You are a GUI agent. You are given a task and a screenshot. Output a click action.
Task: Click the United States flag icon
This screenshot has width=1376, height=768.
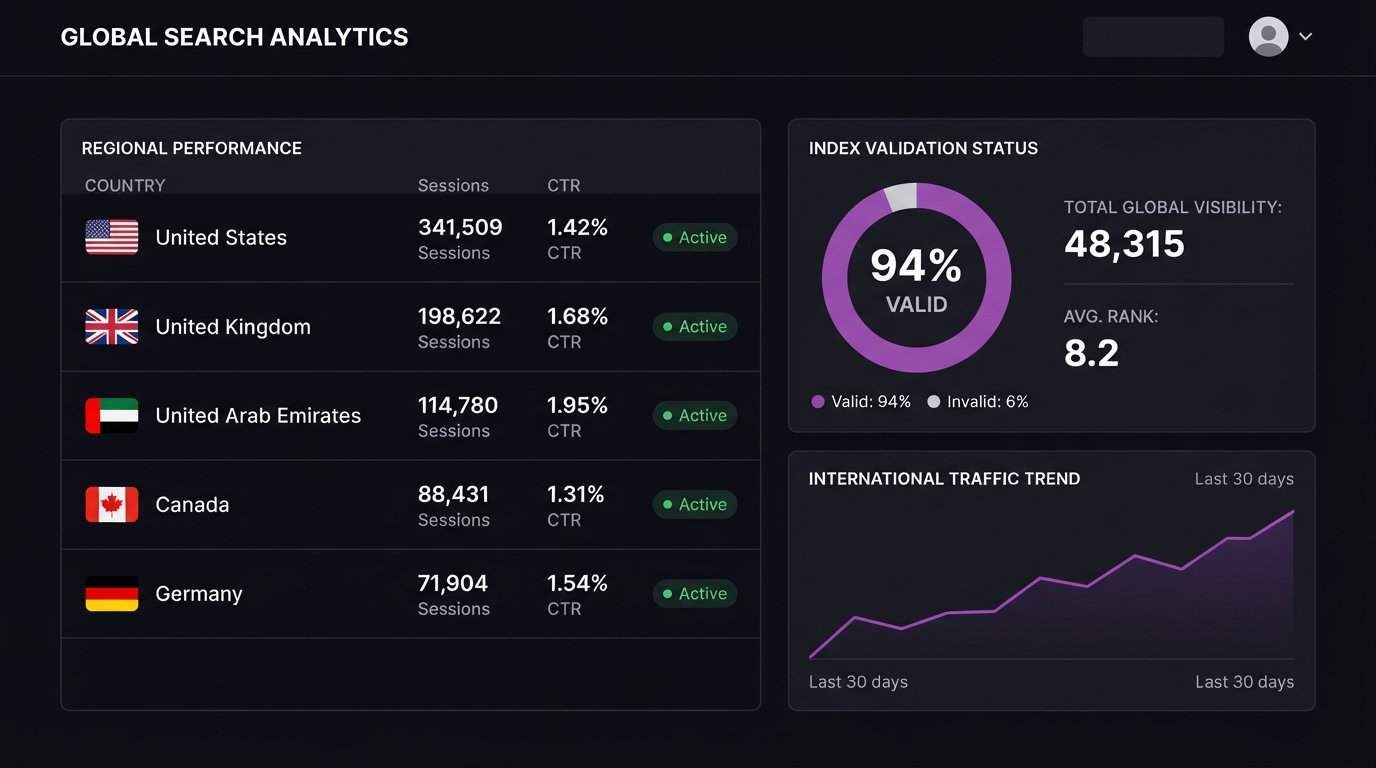[x=112, y=237]
